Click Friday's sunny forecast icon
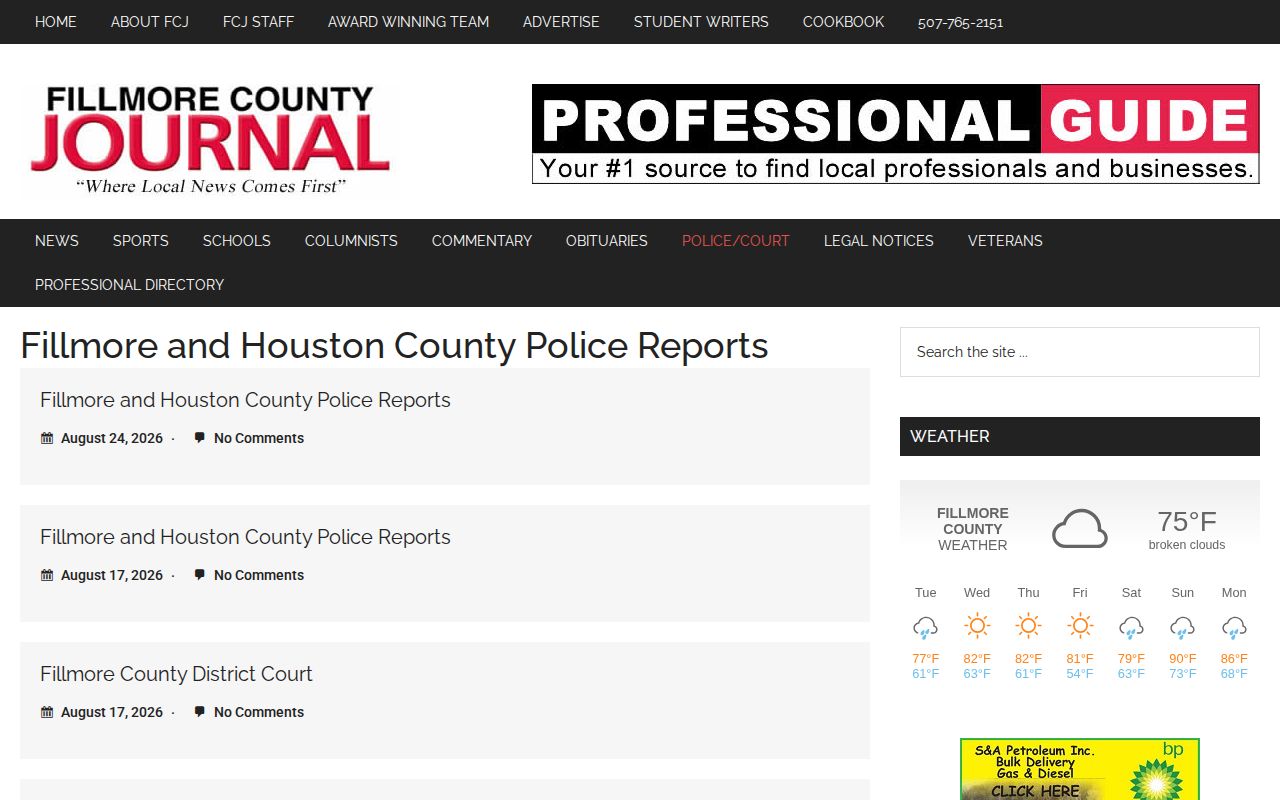Viewport: 1280px width, 800px height. [x=1080, y=626]
